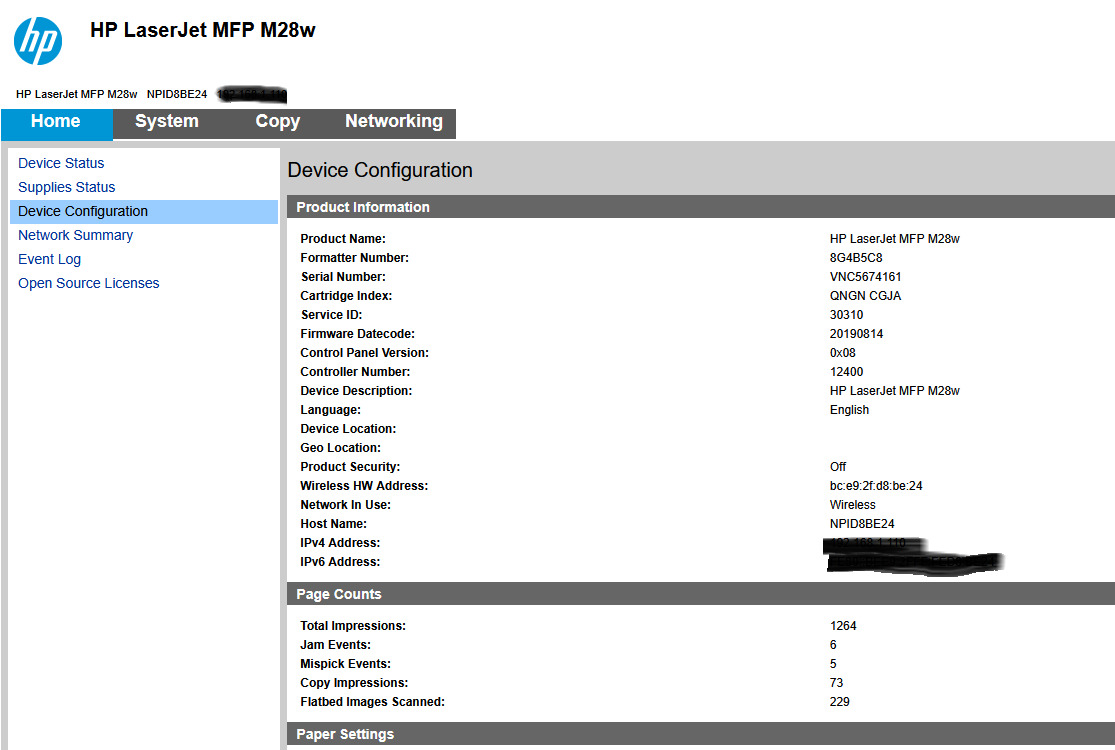Click the IPv6 Address label
The height and width of the screenshot is (750, 1115).
(340, 562)
